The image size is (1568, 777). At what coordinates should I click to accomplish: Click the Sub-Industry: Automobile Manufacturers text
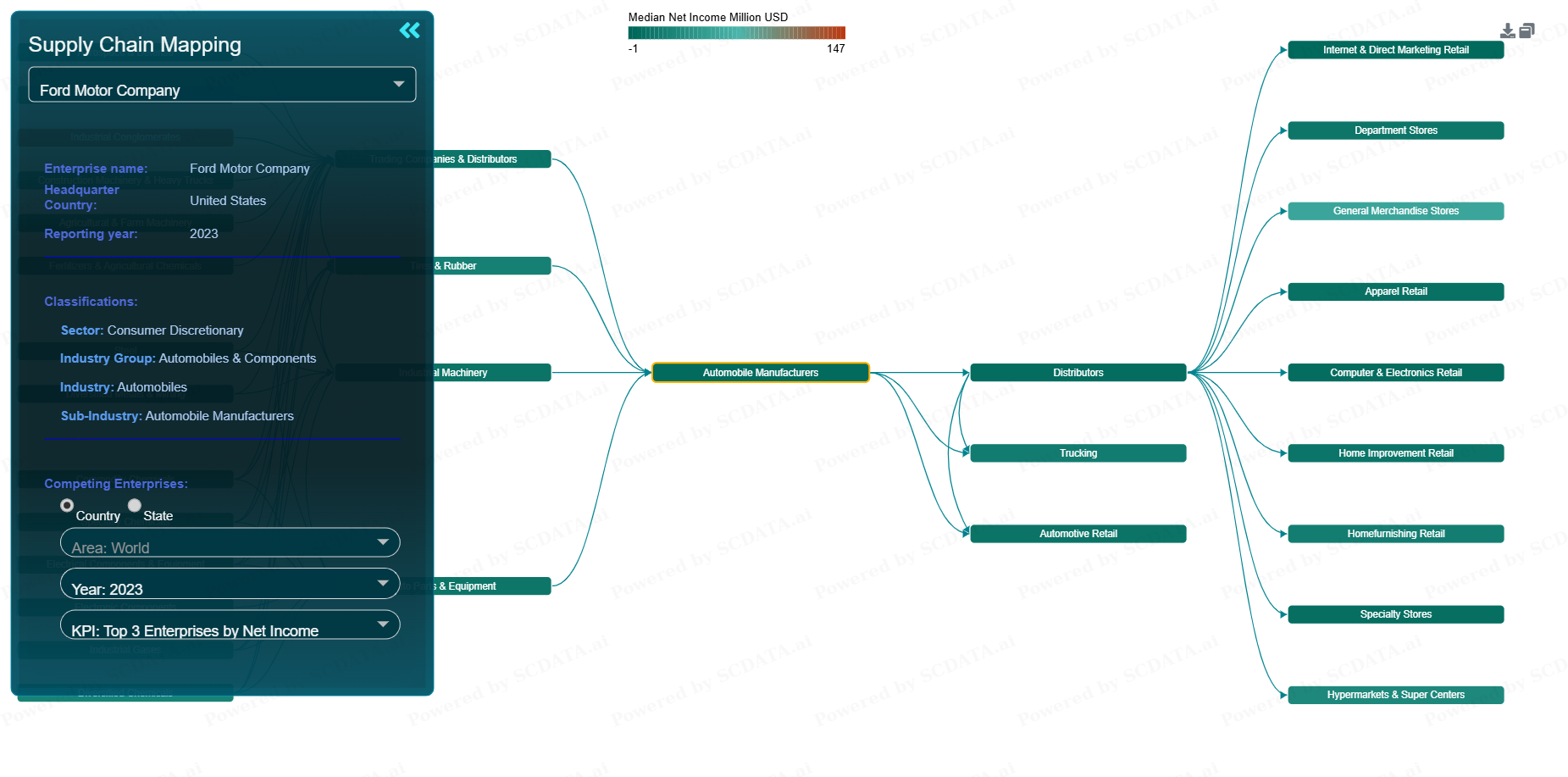pyautogui.click(x=177, y=416)
